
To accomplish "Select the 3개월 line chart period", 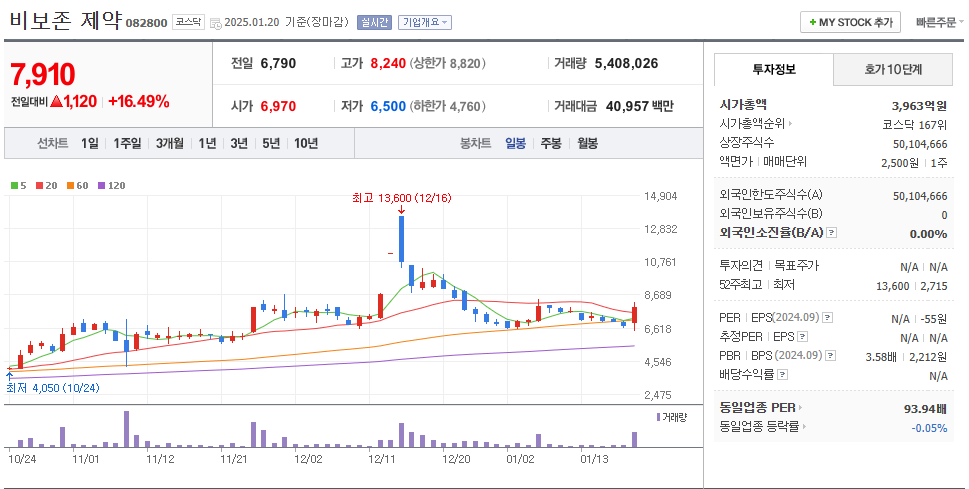I will click(x=170, y=143).
